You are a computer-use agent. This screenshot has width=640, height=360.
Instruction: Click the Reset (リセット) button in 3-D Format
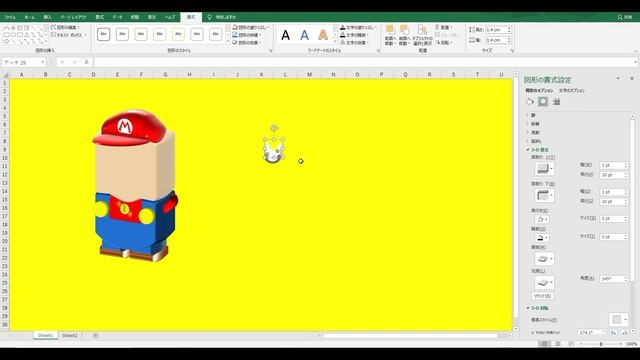pos(542,296)
